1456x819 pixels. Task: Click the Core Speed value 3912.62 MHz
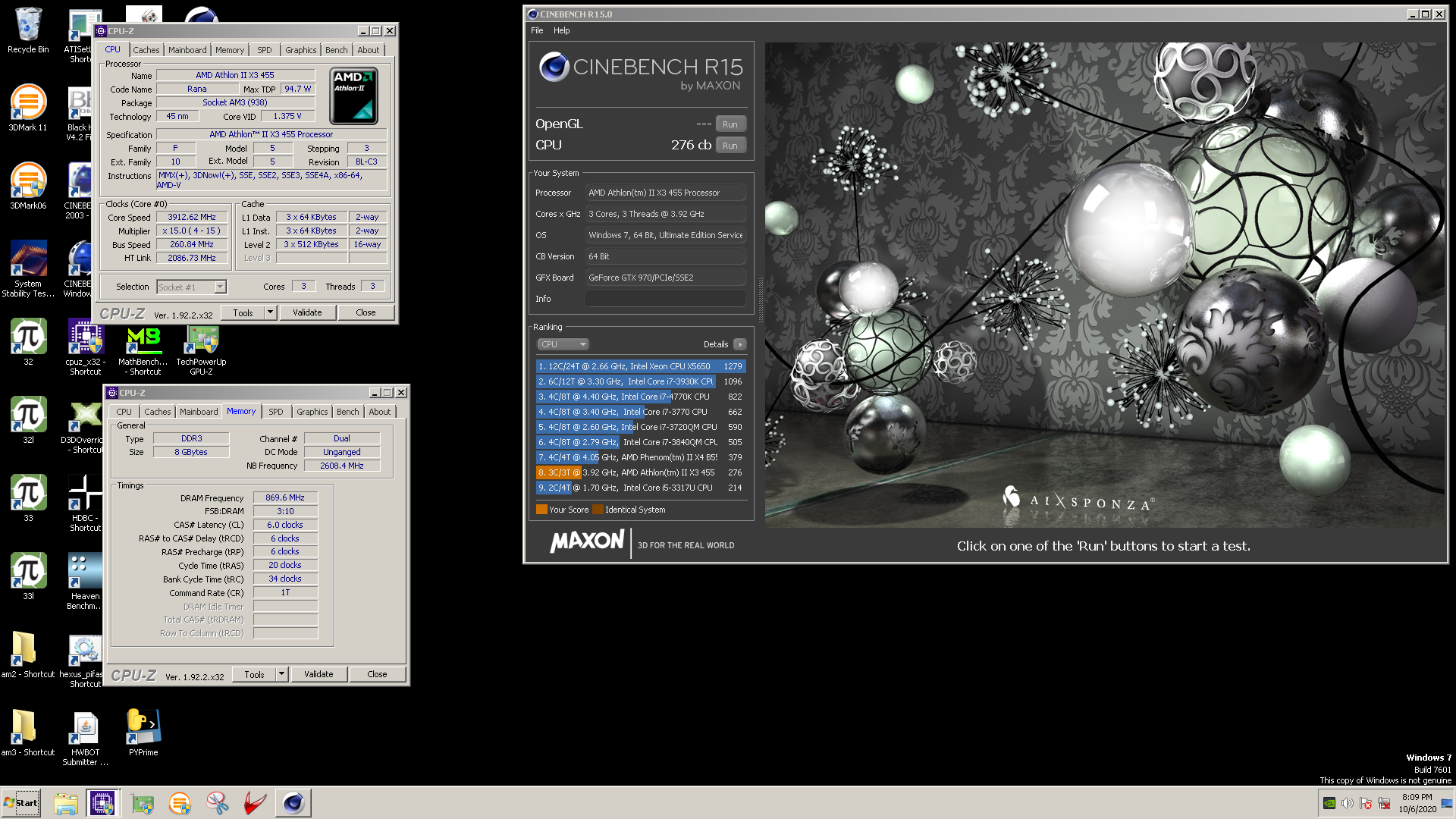coord(192,217)
